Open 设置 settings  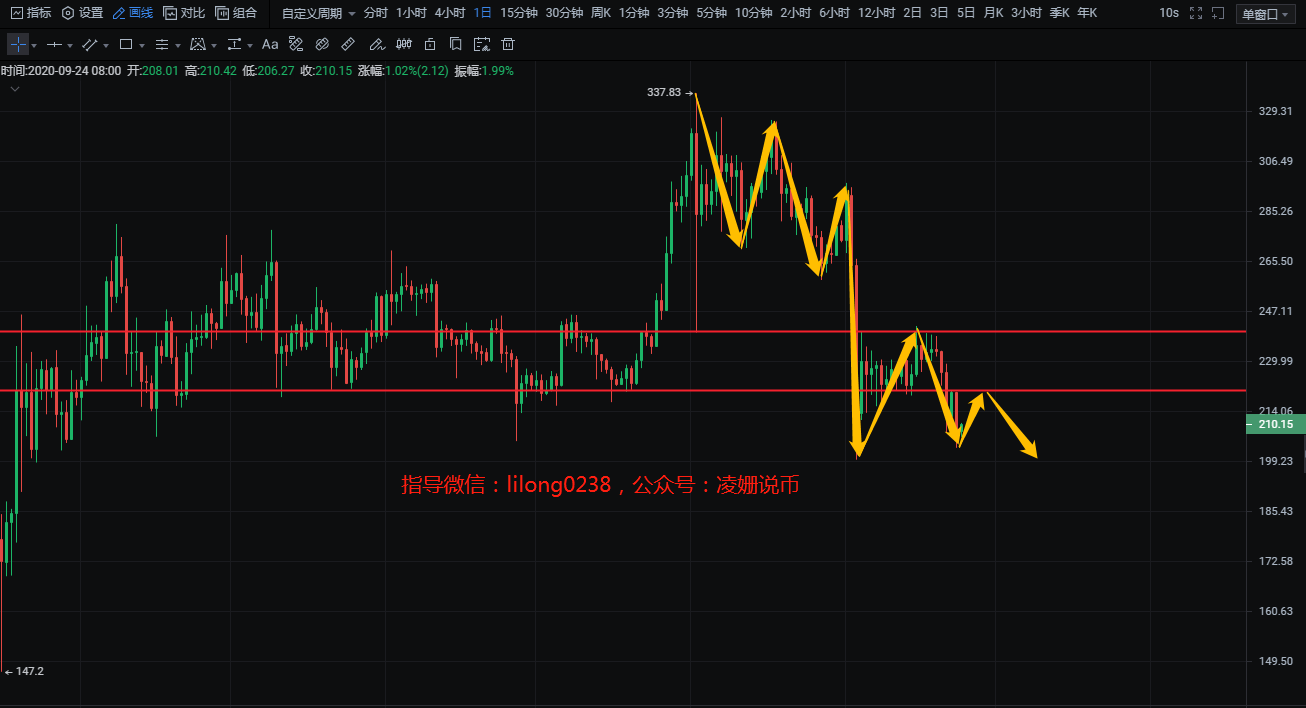pos(82,13)
